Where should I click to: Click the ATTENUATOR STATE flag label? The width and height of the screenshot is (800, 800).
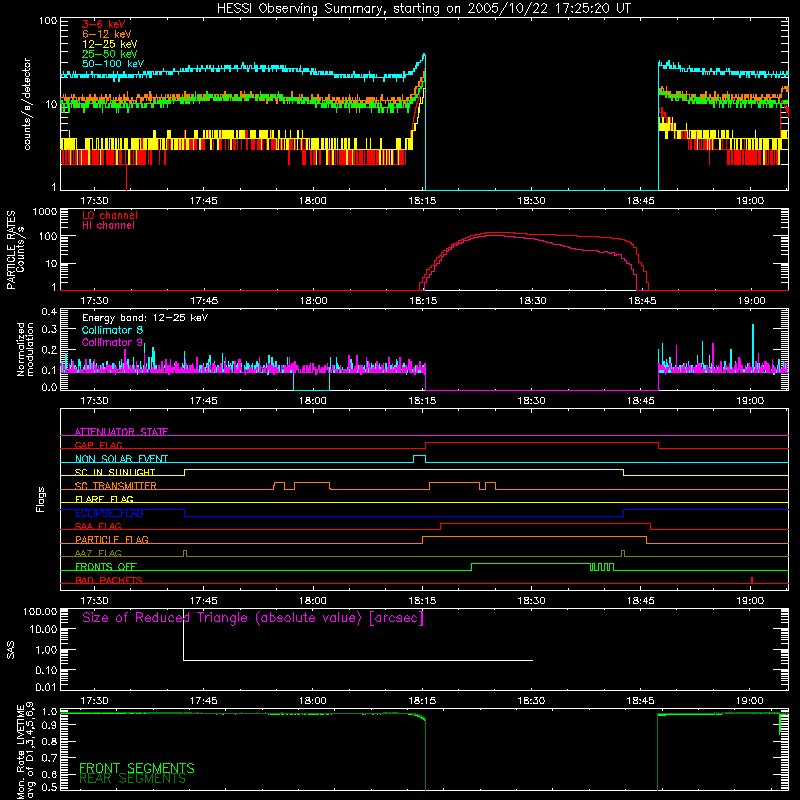[121, 432]
